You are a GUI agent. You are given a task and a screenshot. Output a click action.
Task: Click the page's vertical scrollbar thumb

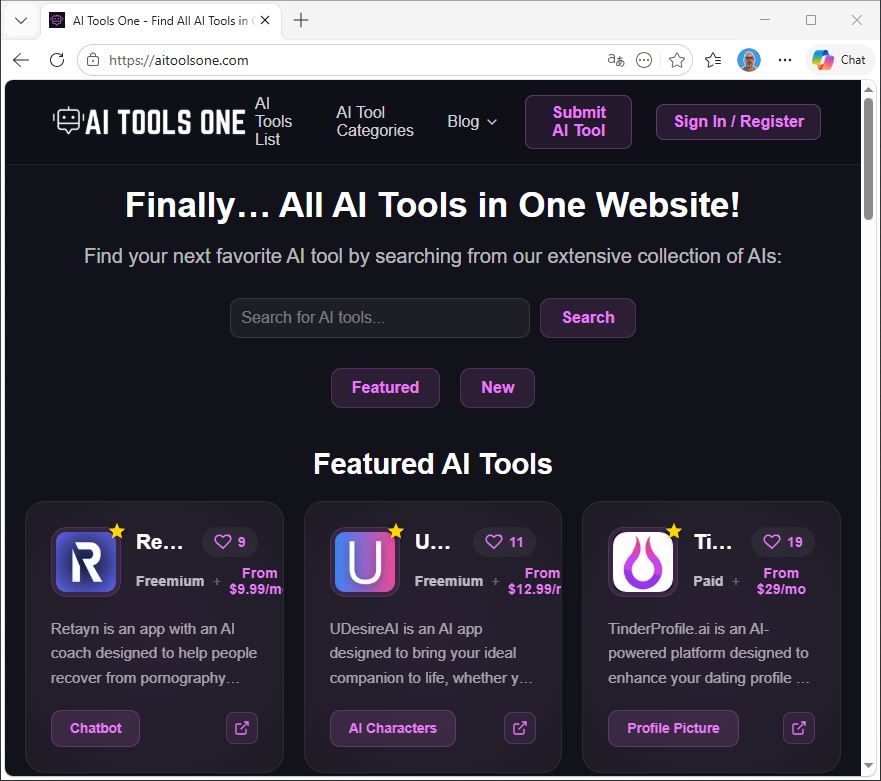click(869, 159)
